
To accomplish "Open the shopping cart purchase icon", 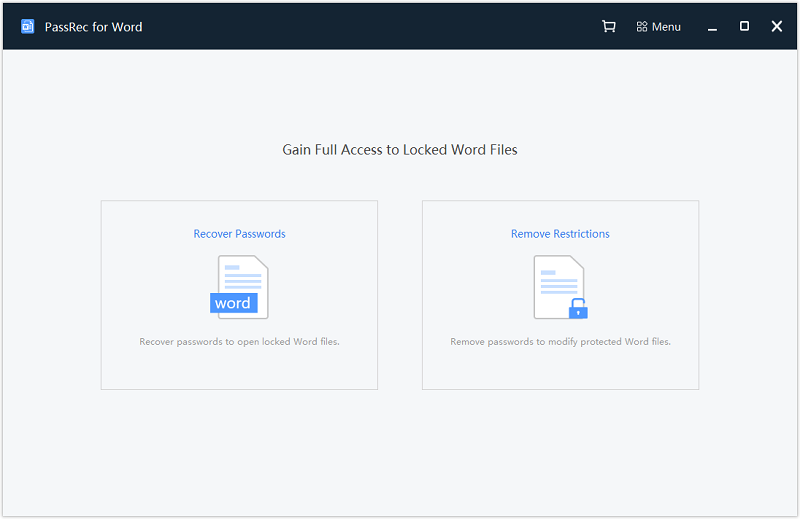I will click(x=608, y=27).
